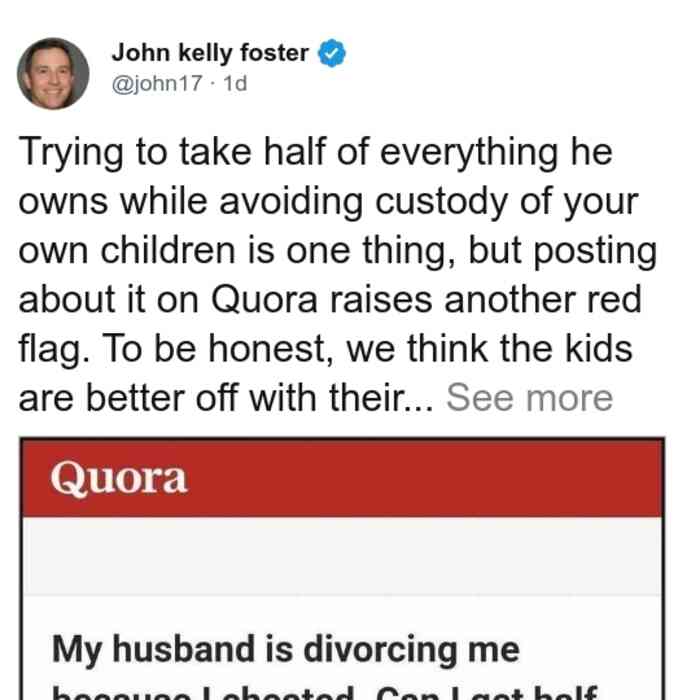Click the word 'posting' in the post

[x=596, y=252]
